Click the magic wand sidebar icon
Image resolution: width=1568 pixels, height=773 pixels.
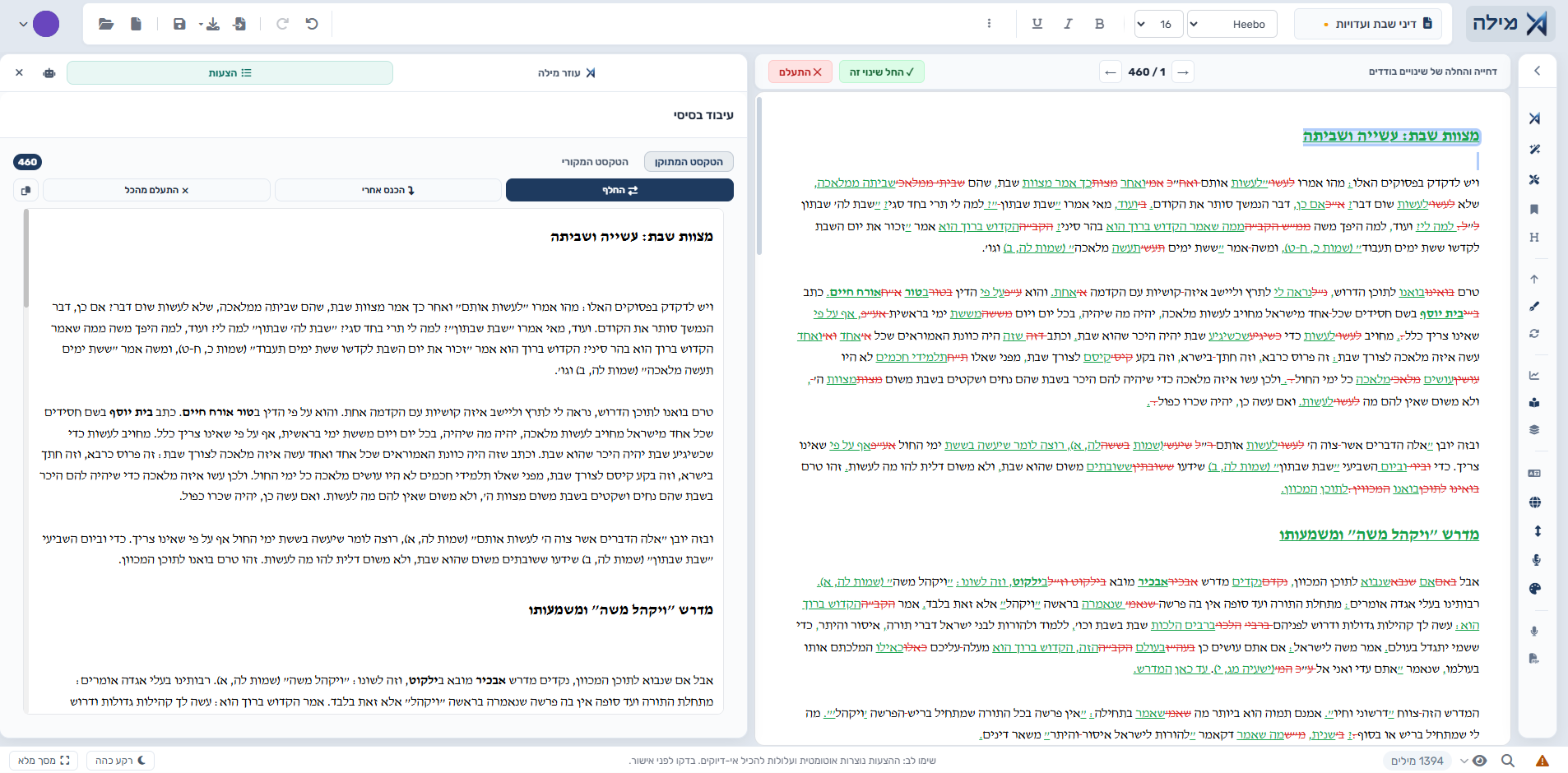click(1534, 149)
